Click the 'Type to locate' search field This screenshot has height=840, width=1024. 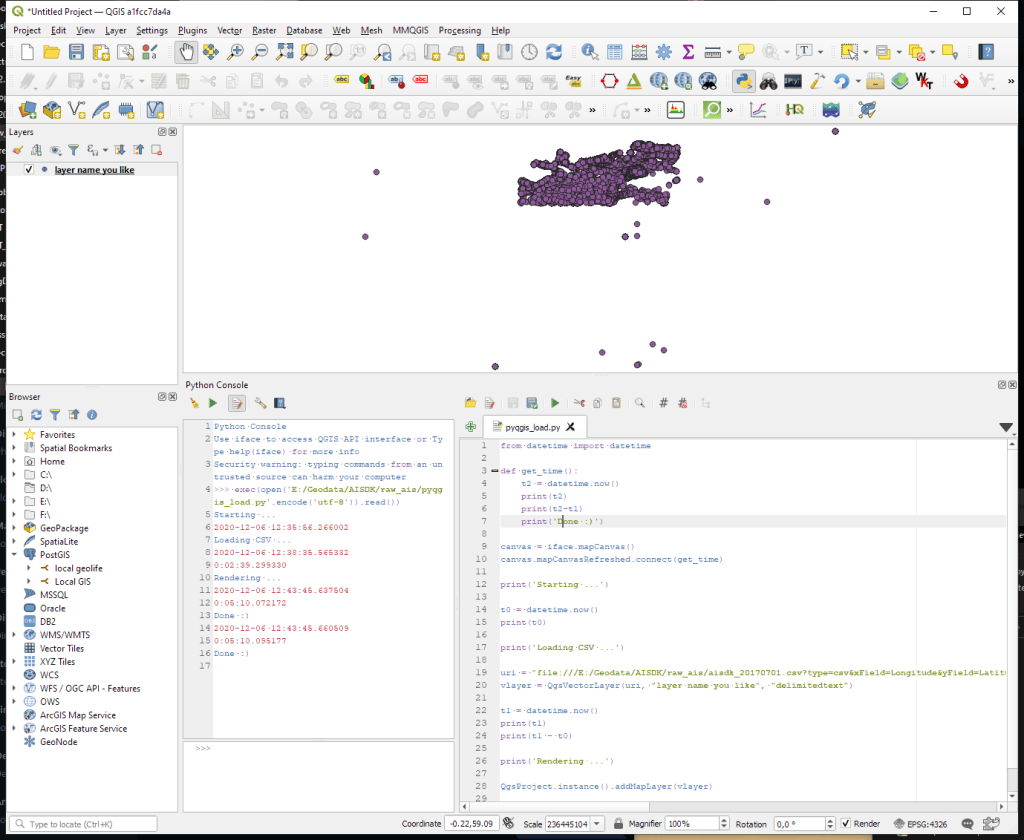click(84, 824)
